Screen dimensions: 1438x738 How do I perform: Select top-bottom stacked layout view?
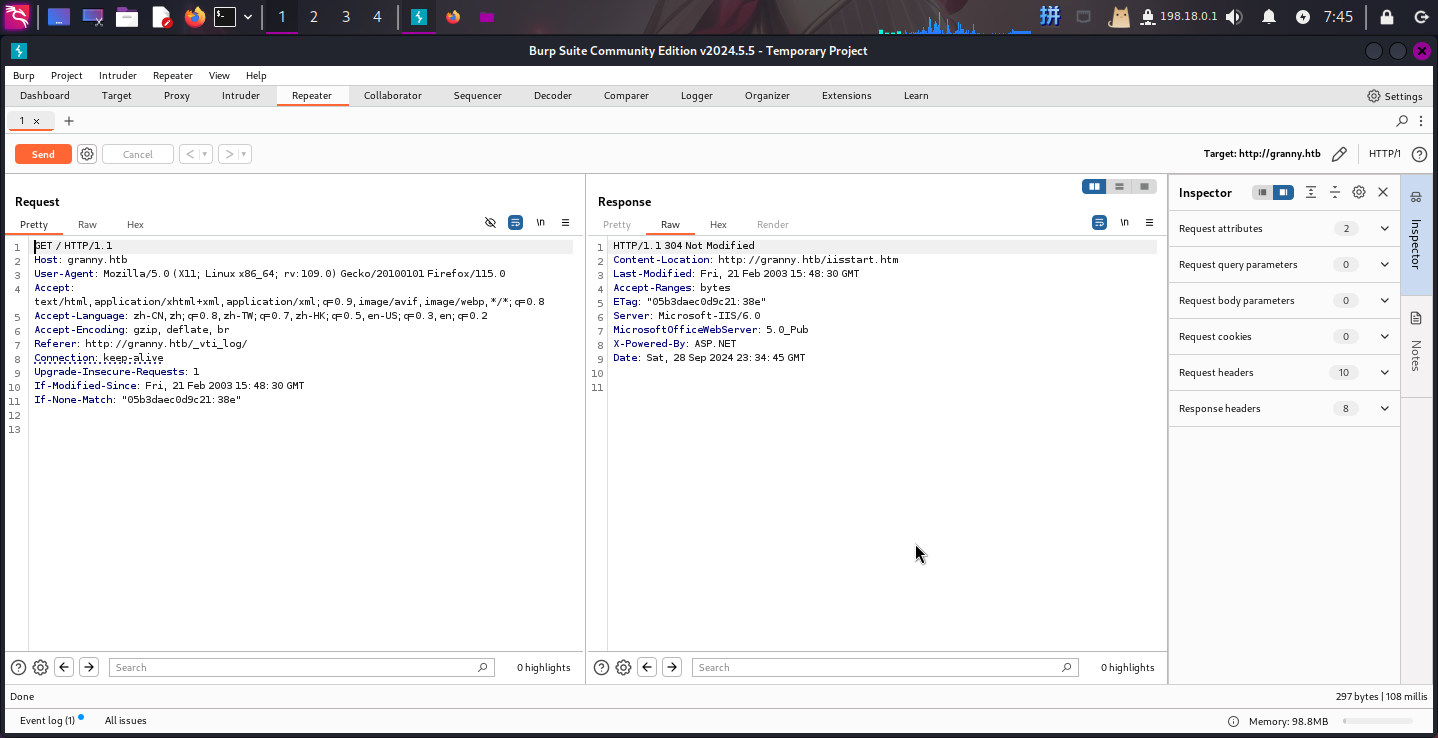1119,186
